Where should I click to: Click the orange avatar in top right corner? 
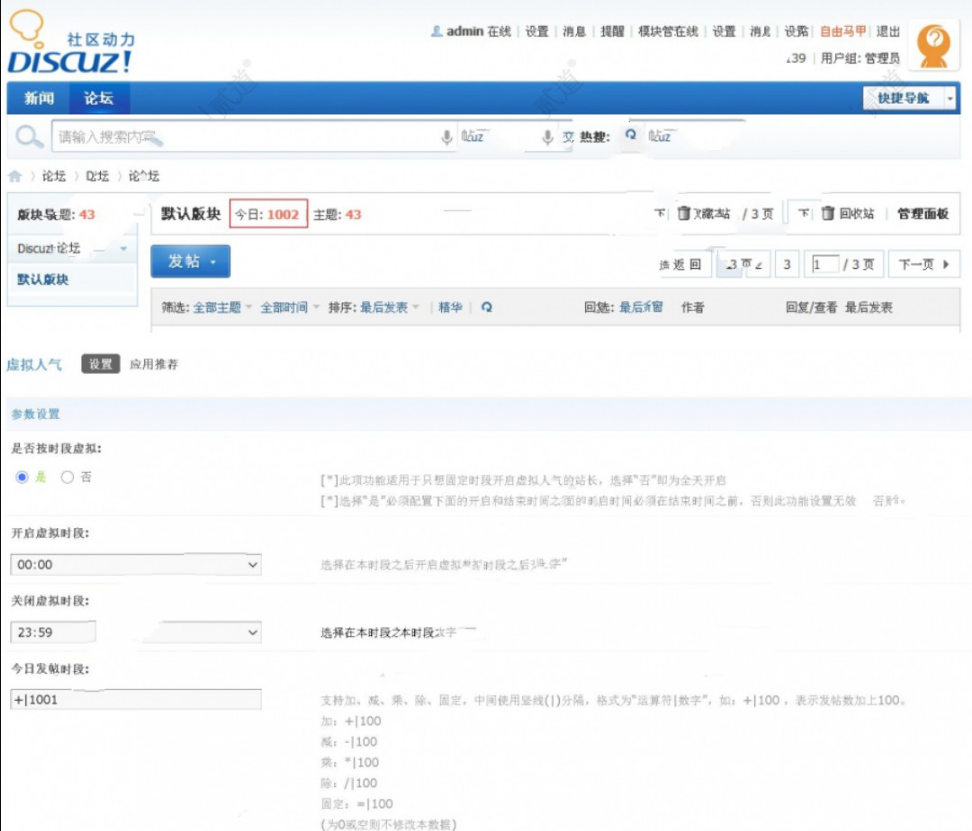pos(934,45)
